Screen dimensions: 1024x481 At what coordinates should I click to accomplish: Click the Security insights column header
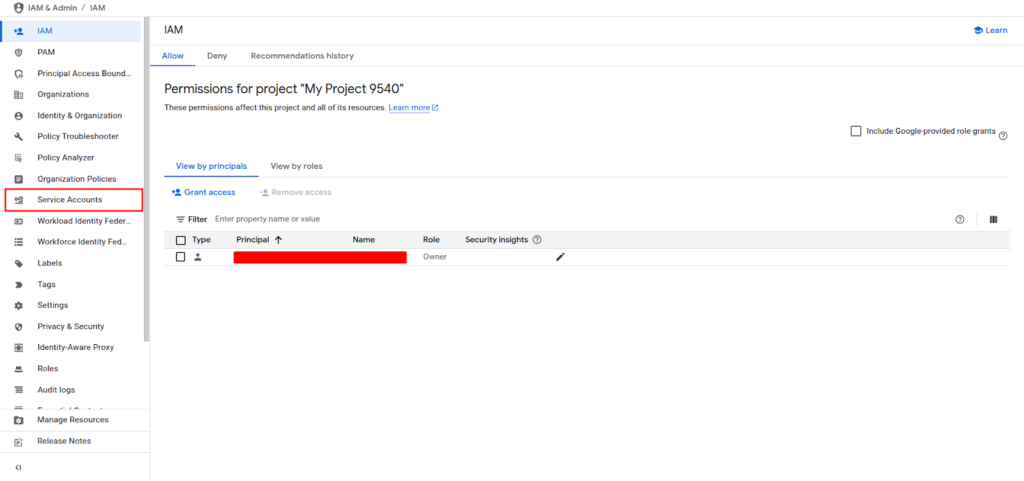496,240
